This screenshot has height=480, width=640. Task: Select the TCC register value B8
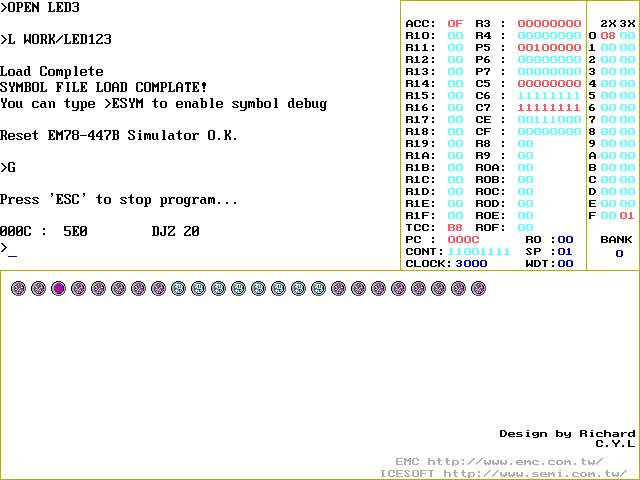[455, 227]
